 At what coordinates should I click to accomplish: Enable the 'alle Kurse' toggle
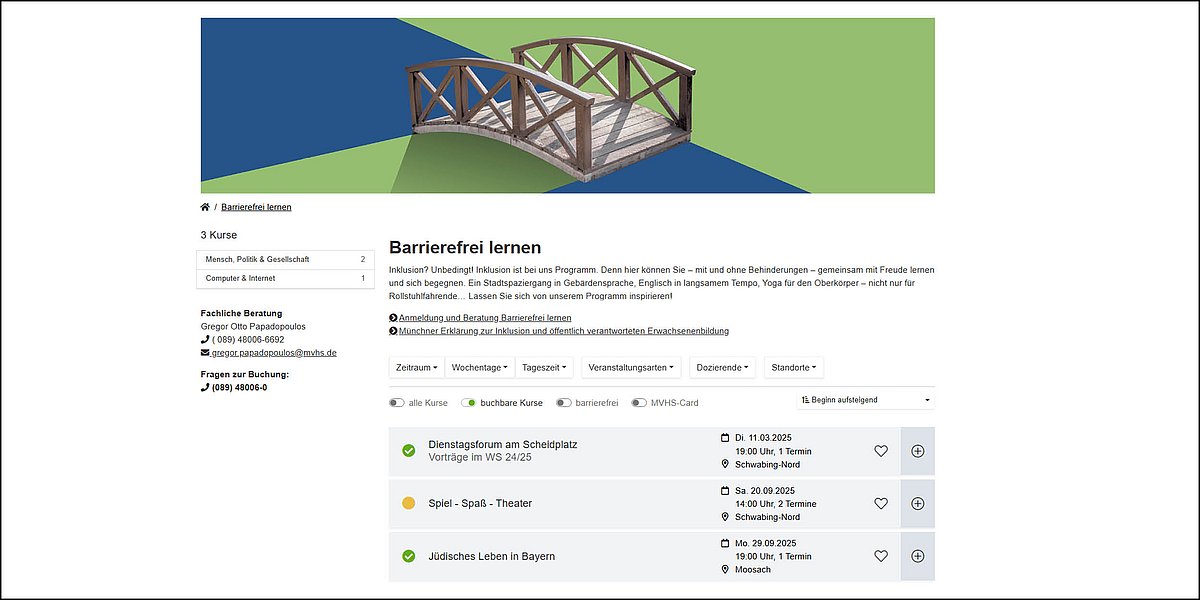click(x=396, y=402)
